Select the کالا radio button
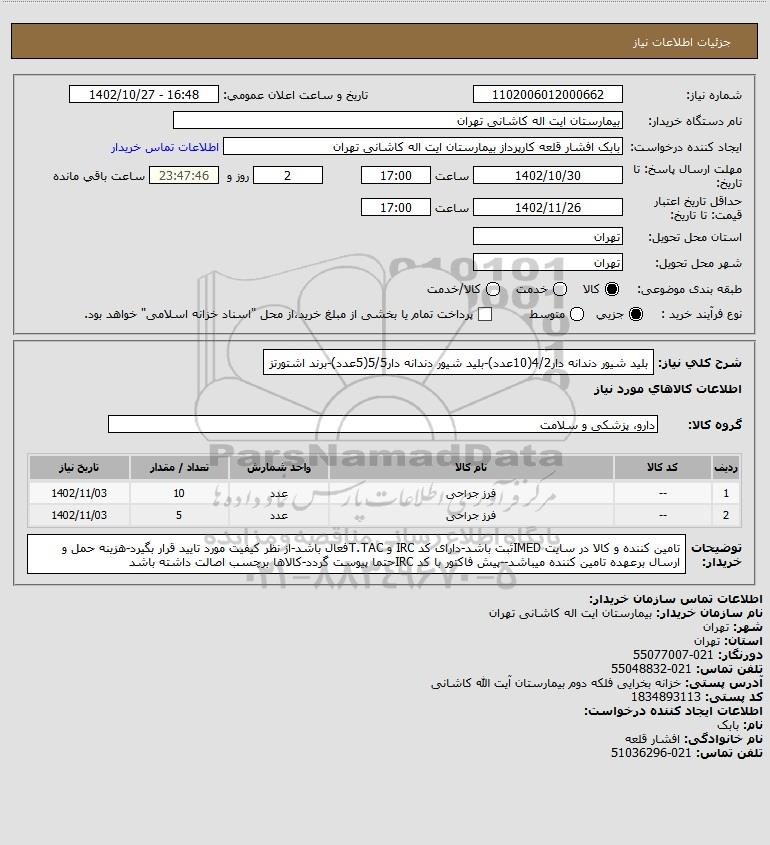 [x=612, y=289]
